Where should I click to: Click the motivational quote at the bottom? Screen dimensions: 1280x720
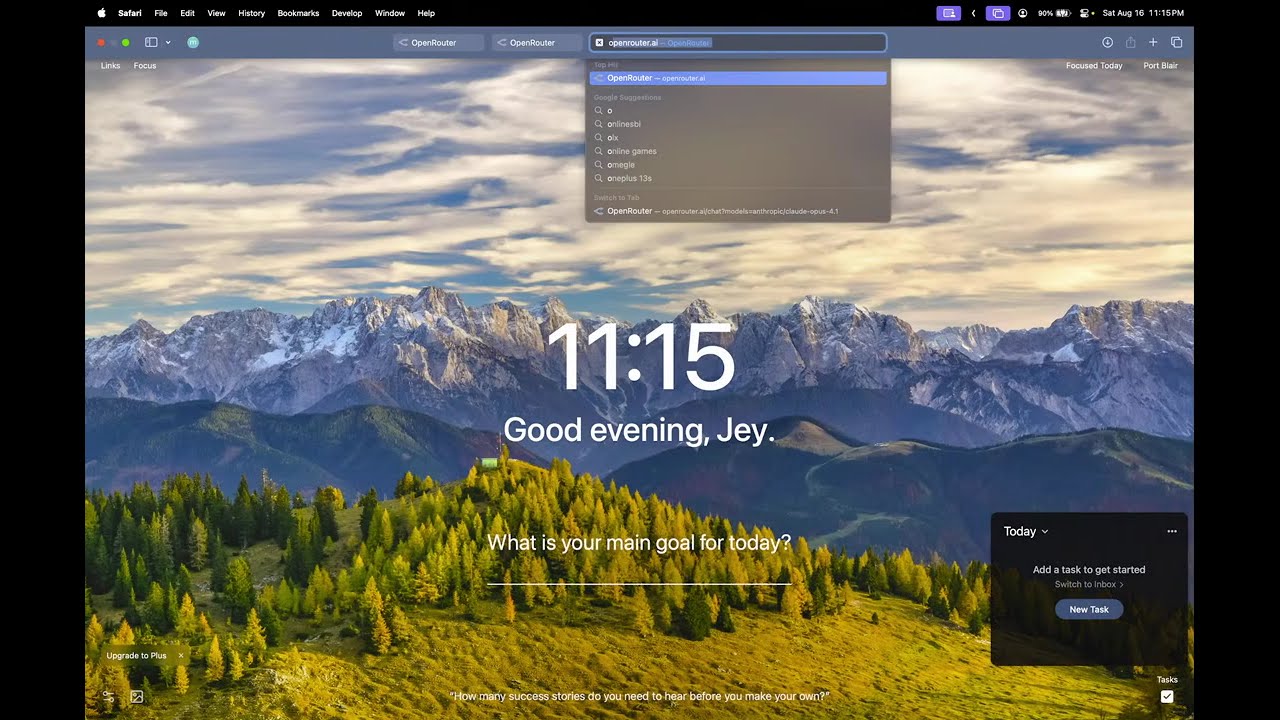coord(640,696)
